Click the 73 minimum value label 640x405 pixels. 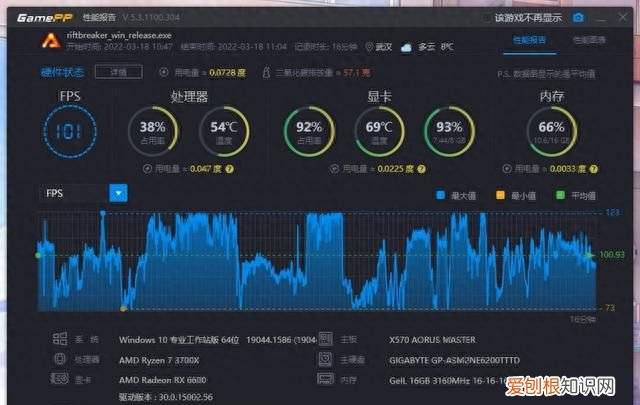610,307
